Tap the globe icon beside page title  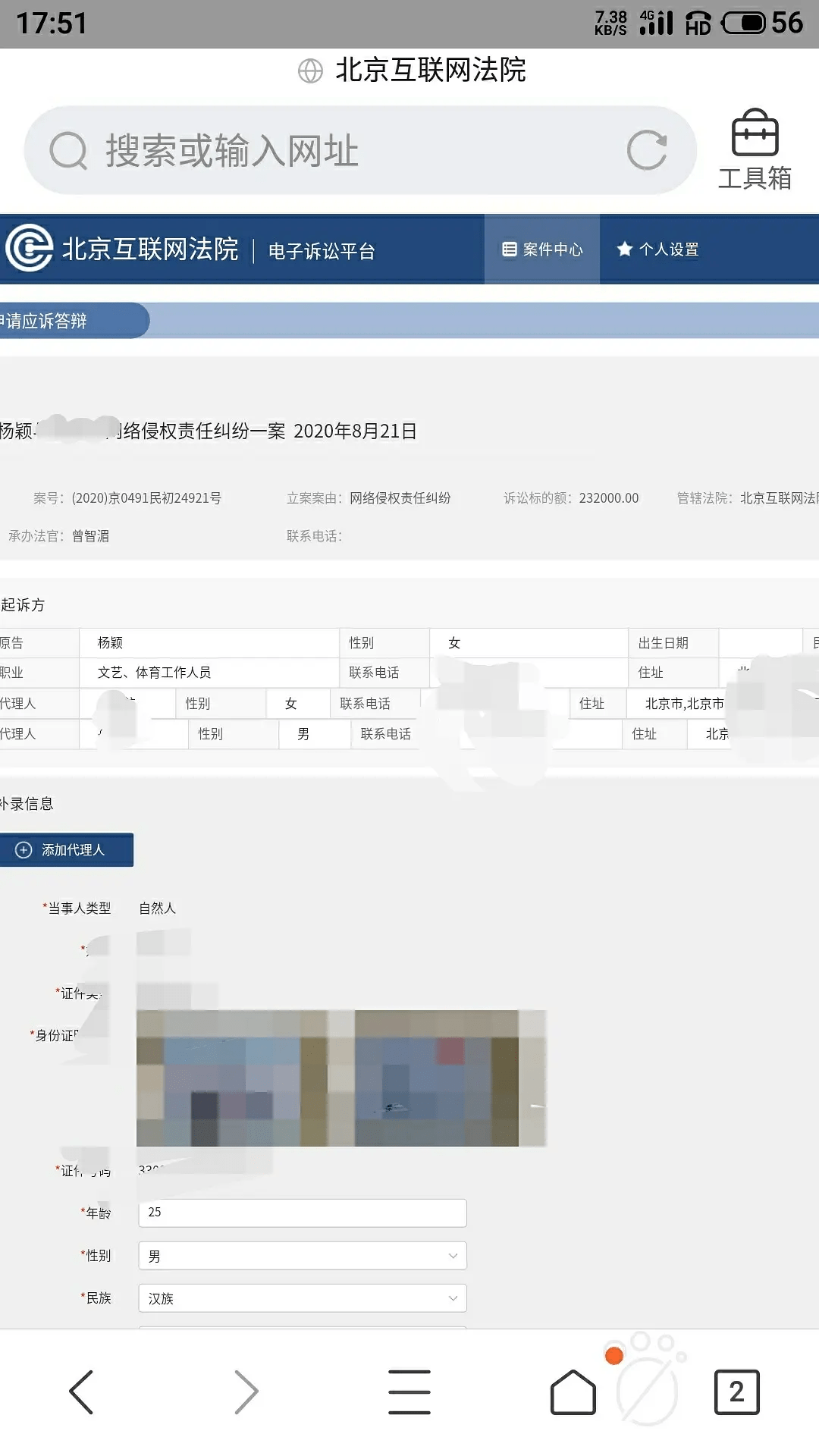pyautogui.click(x=310, y=71)
